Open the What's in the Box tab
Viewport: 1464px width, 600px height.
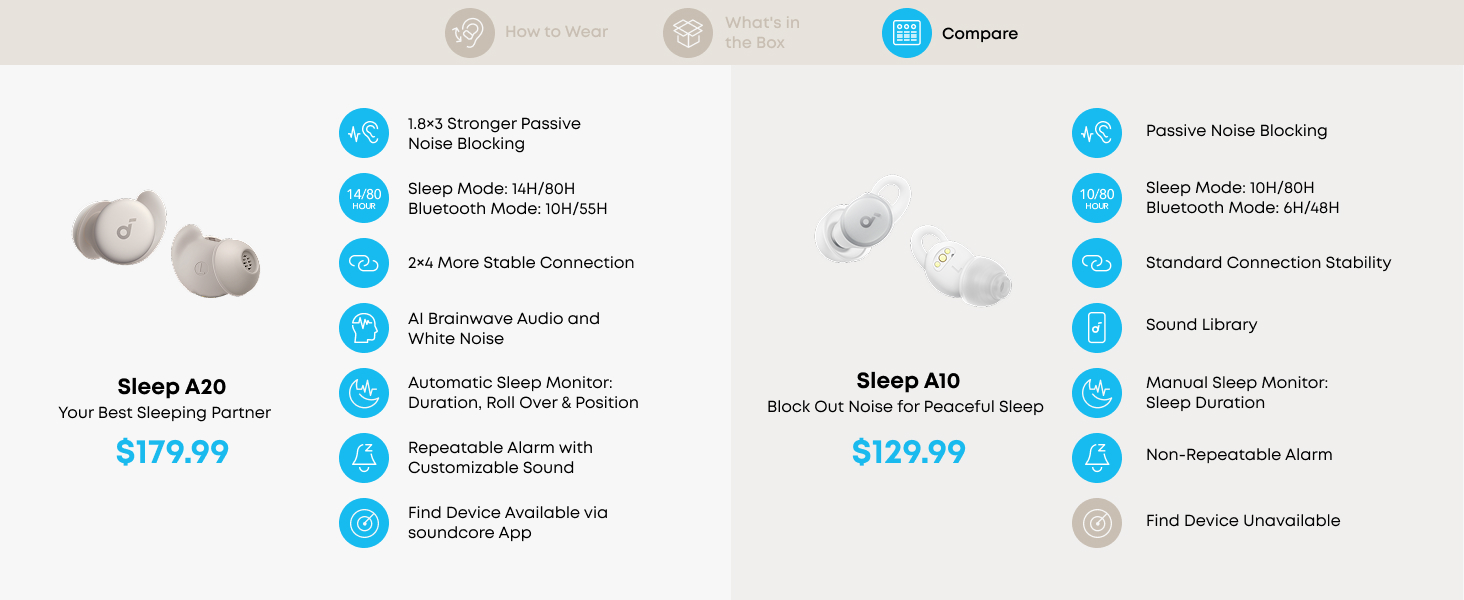point(761,32)
